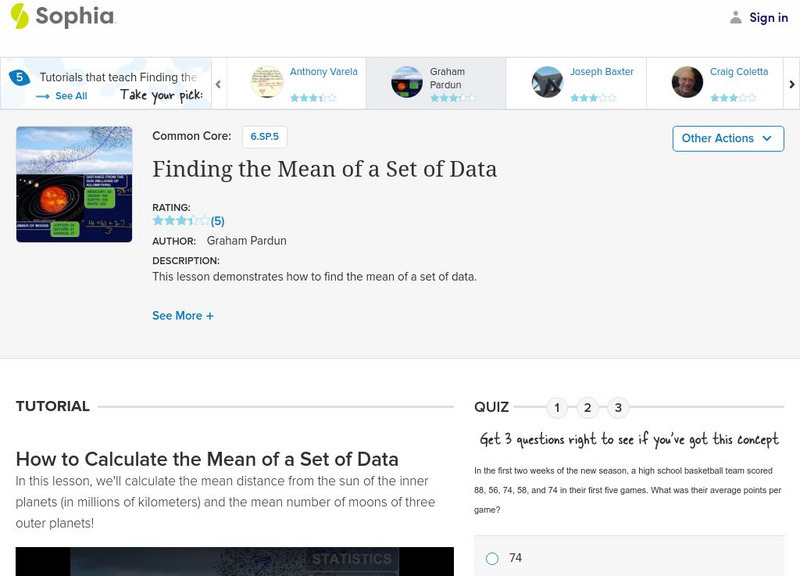This screenshot has width=800, height=576.
Task: Go to quiz question 1
Action: [557, 407]
